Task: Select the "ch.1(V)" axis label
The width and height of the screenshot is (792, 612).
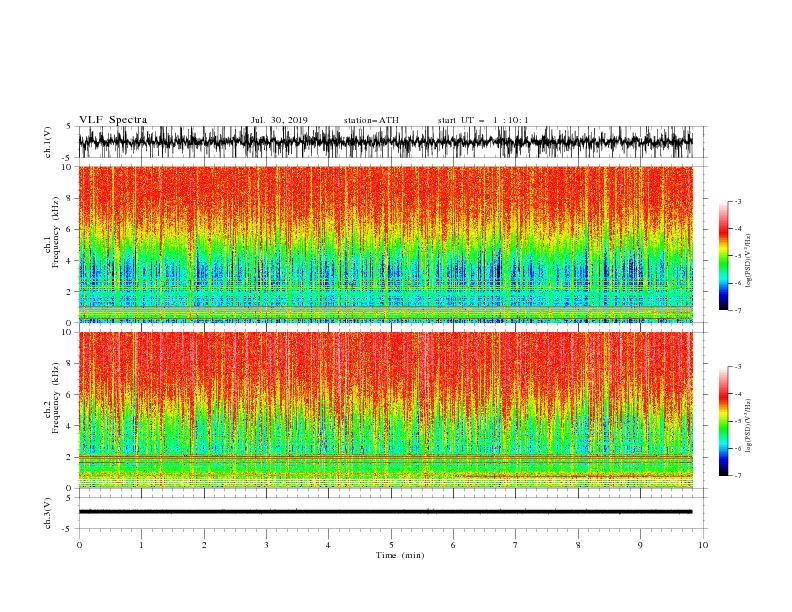Action: point(48,142)
